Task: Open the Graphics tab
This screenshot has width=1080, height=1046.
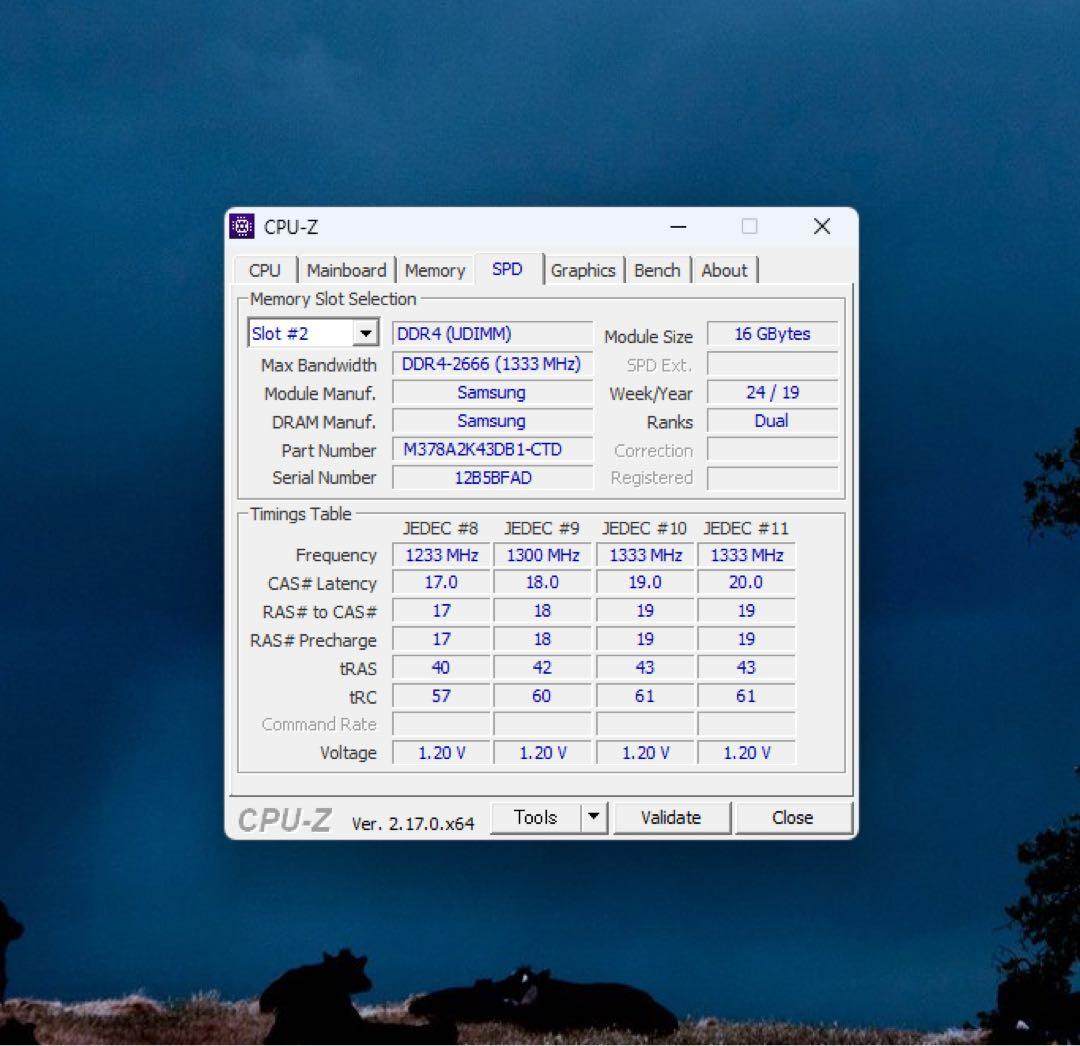Action: click(x=584, y=269)
